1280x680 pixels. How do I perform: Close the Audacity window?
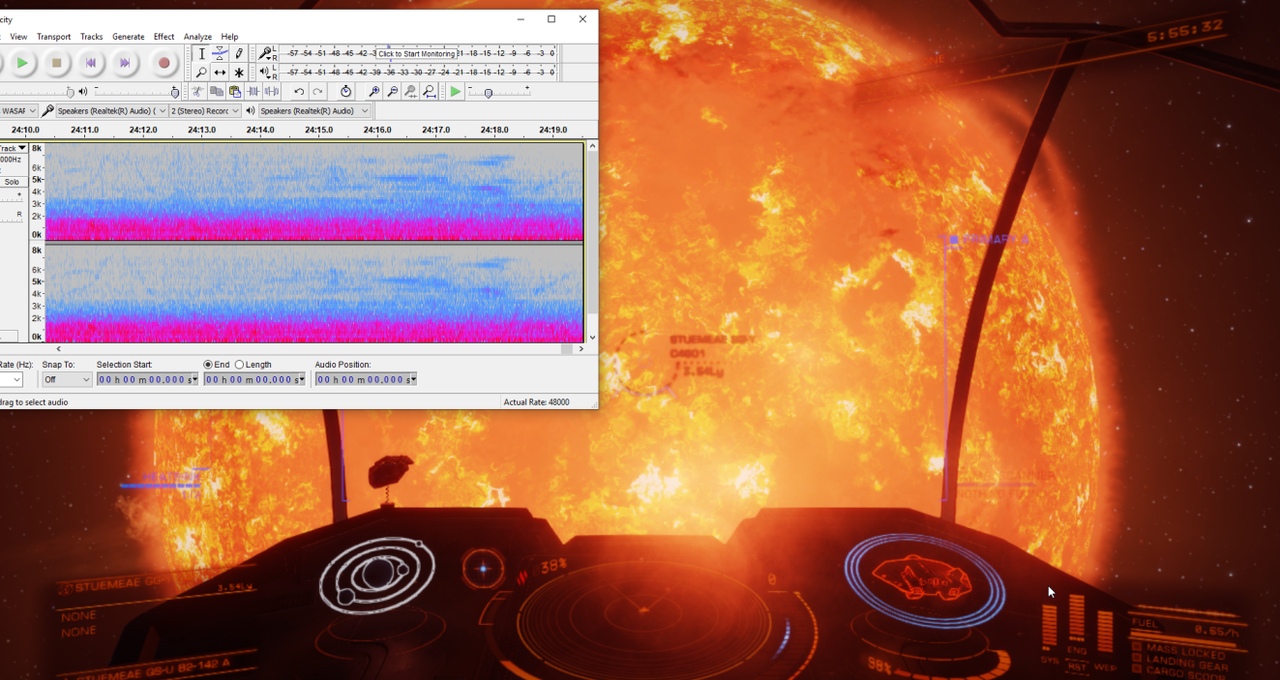(x=583, y=19)
